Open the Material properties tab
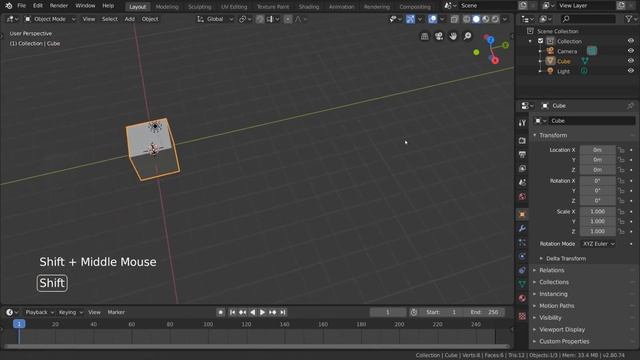 522,298
